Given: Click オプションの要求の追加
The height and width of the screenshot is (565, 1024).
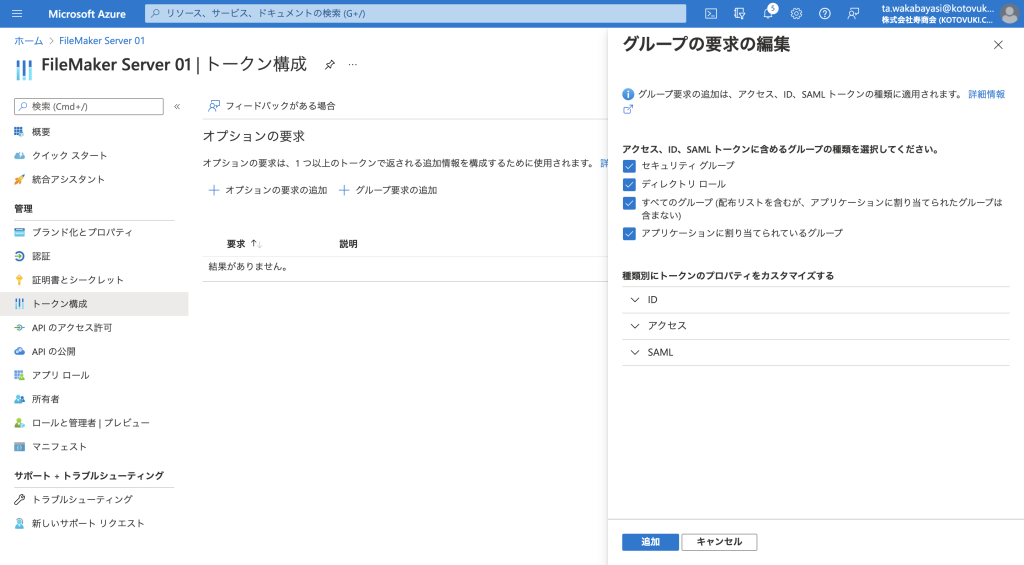Looking at the screenshot, I should [x=268, y=190].
